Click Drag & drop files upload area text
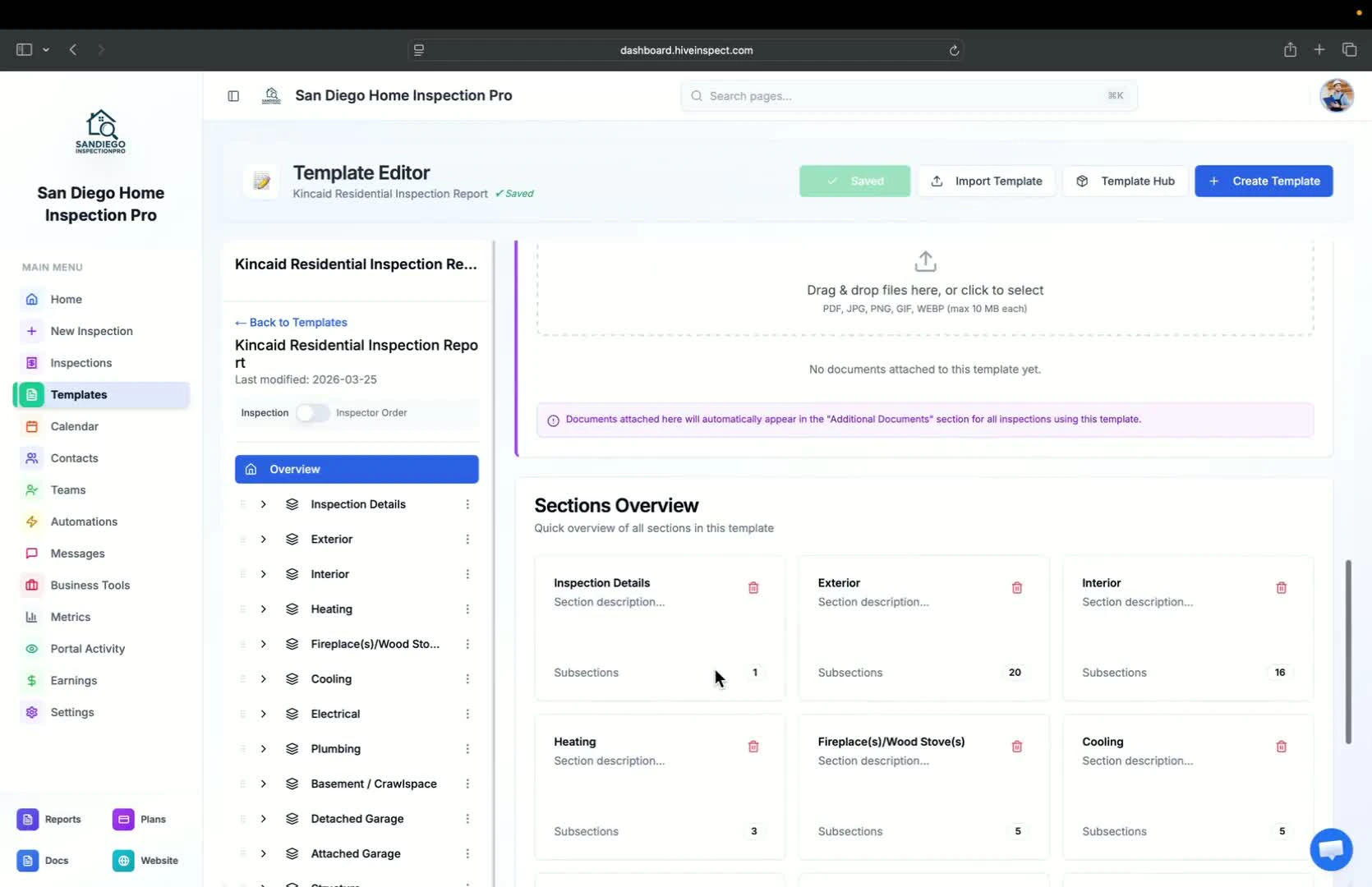This screenshot has height=887, width=1372. pos(925,291)
